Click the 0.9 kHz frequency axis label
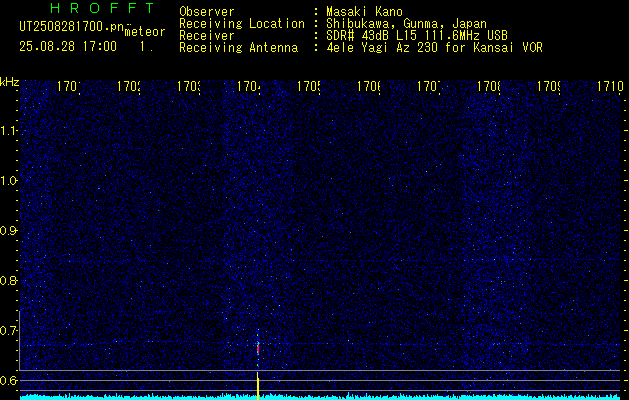The width and height of the screenshot is (629, 400). (9, 231)
